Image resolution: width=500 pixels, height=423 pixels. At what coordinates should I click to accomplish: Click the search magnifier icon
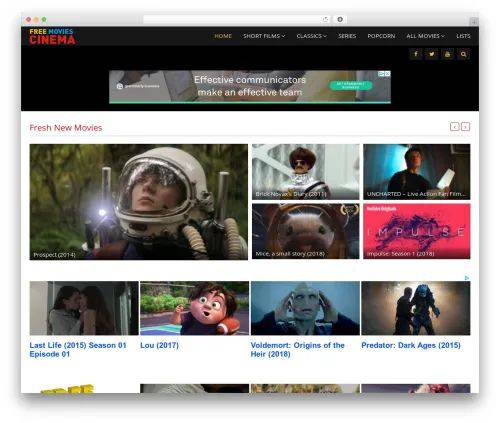(x=463, y=54)
